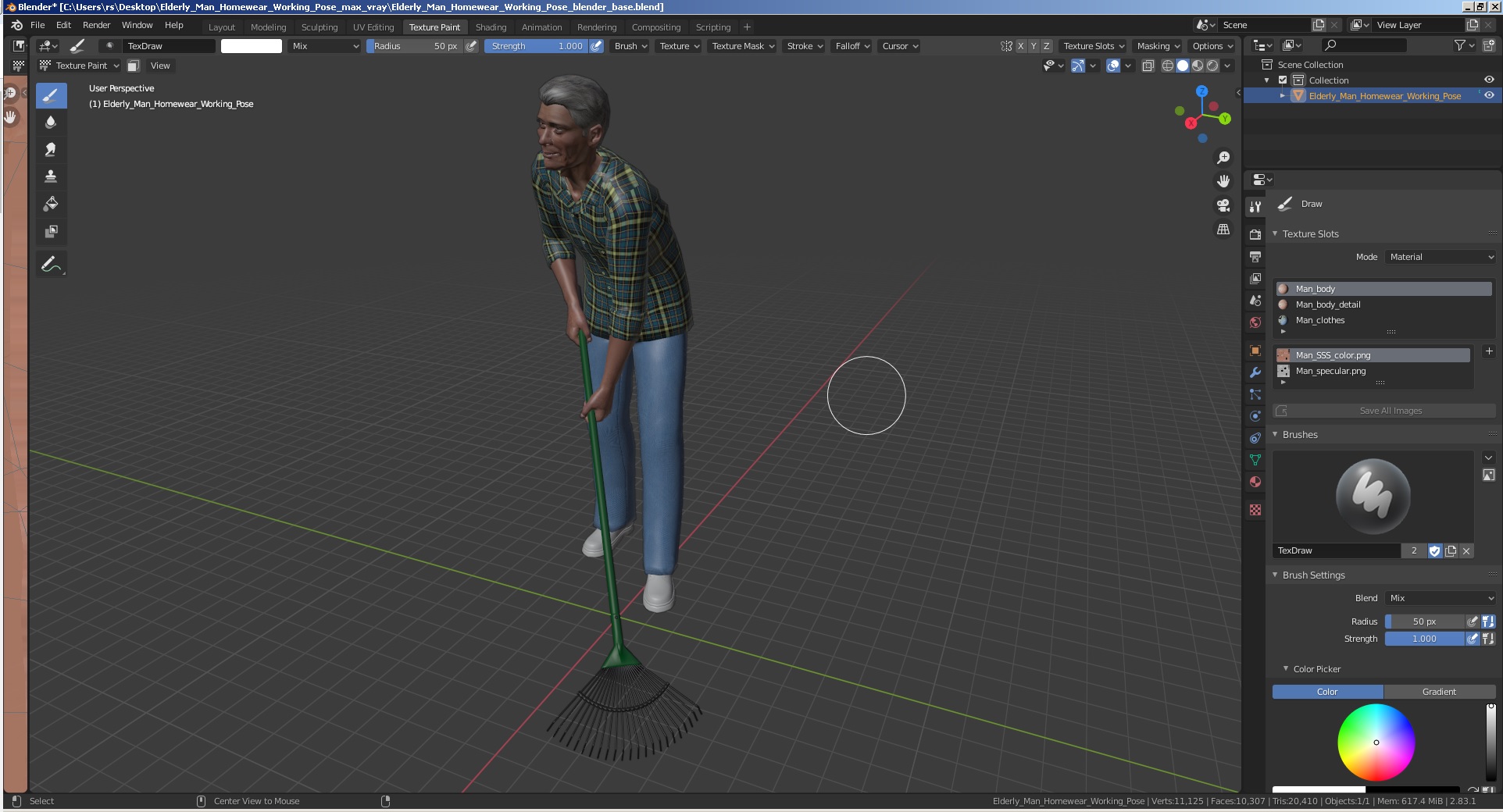Screen dimensions: 1503x812
Task: Switch perspective/orthographic grid icon
Action: pos(1223,230)
